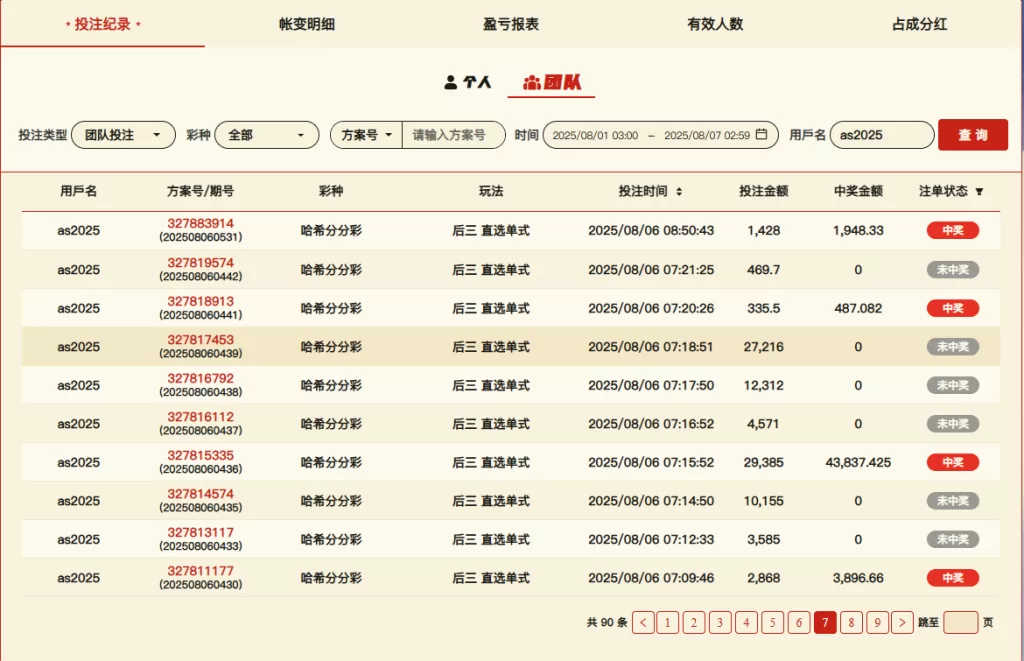The height and width of the screenshot is (661, 1024).
Task: Select the 团队 view
Action: point(552,82)
